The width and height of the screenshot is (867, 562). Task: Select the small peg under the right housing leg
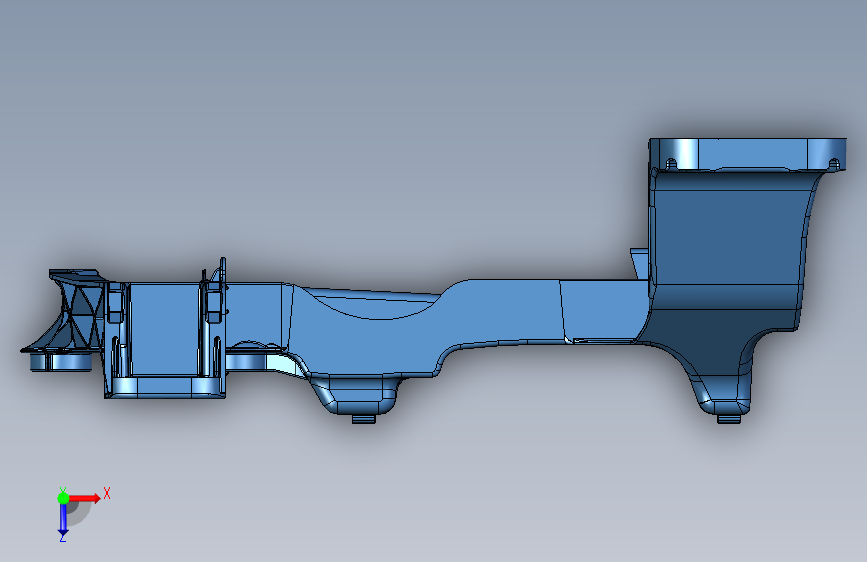(x=729, y=419)
